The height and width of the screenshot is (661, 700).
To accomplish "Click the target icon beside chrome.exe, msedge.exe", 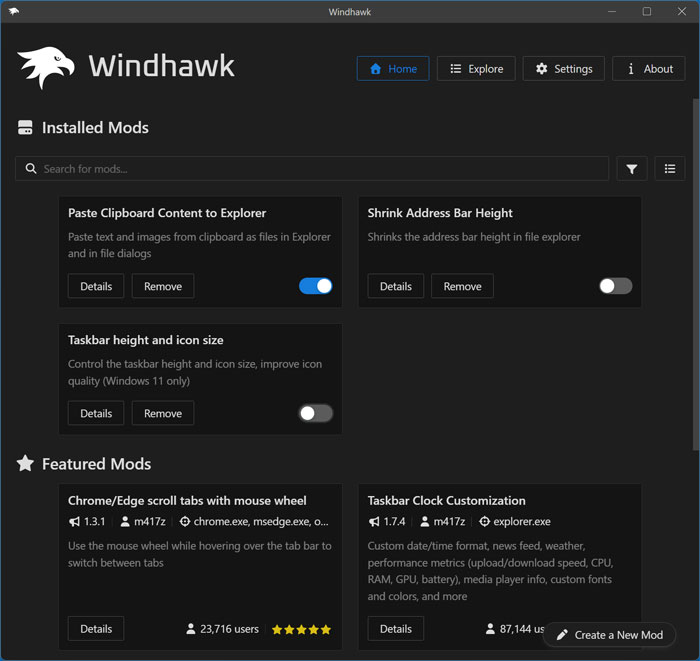I will click(x=185, y=521).
